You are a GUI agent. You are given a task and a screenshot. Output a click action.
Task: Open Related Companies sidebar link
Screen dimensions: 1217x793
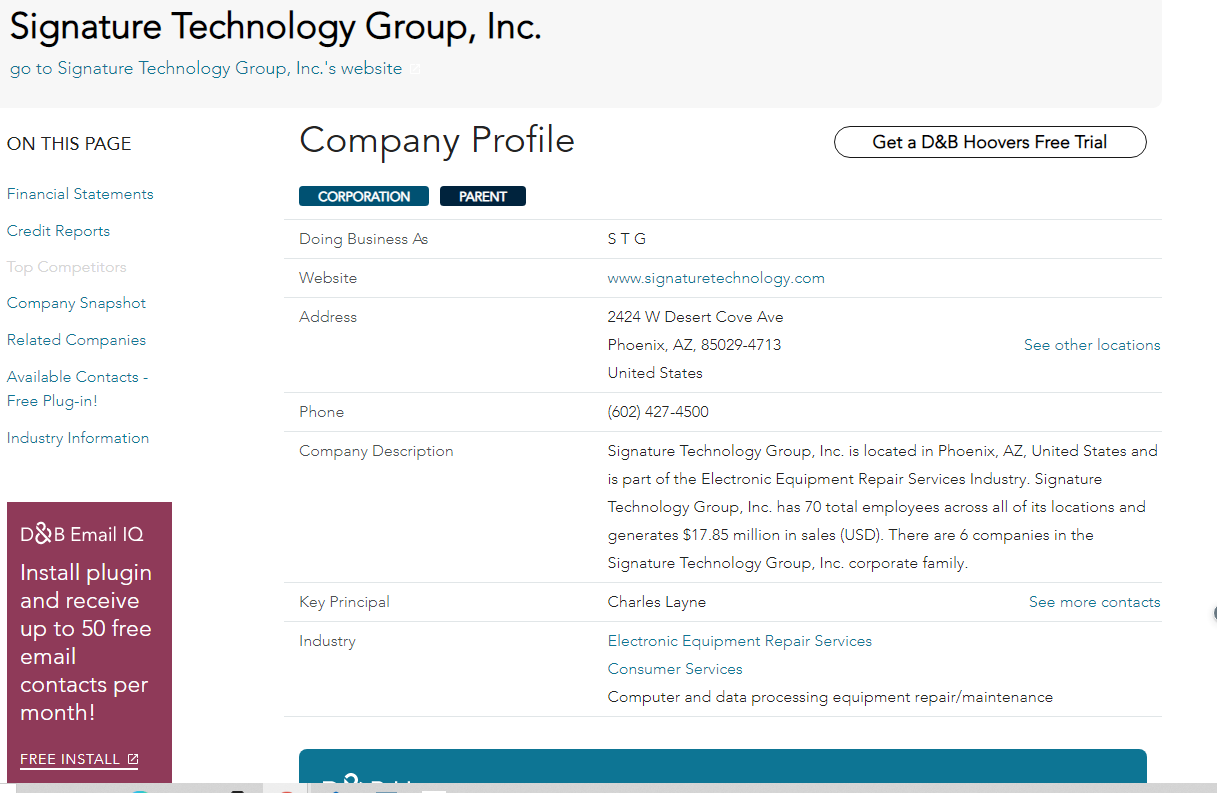76,340
